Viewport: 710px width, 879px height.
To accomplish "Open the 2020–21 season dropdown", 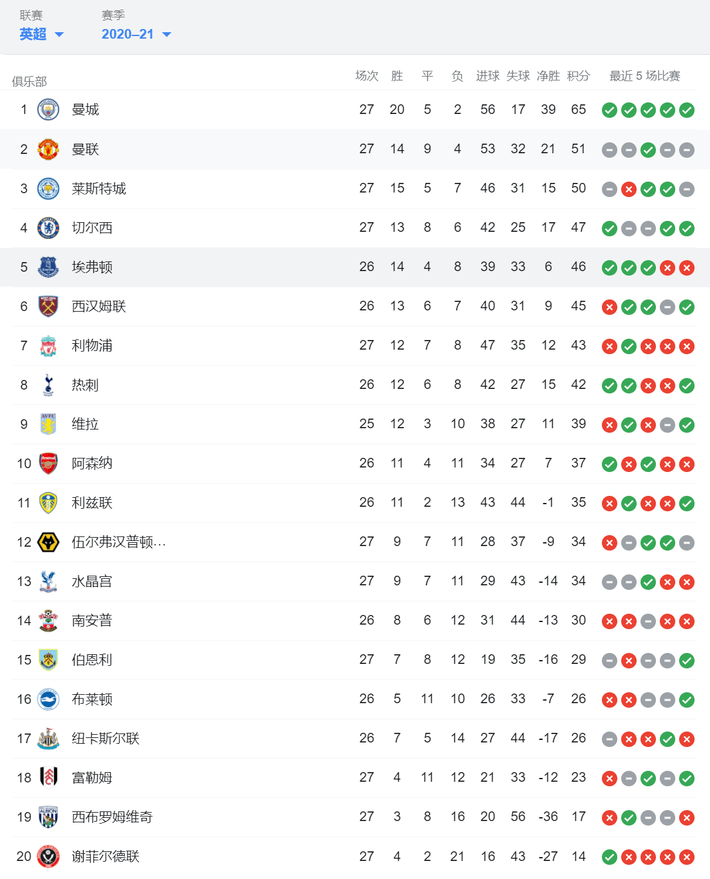I will 136,34.
